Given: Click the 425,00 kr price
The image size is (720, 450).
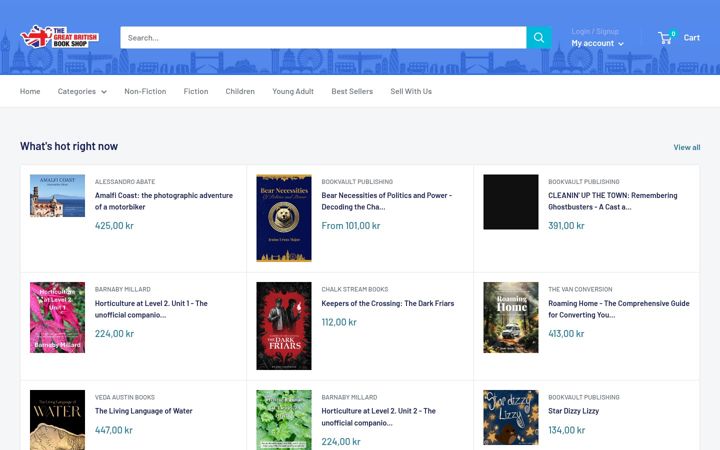Looking at the screenshot, I should click(x=114, y=225).
